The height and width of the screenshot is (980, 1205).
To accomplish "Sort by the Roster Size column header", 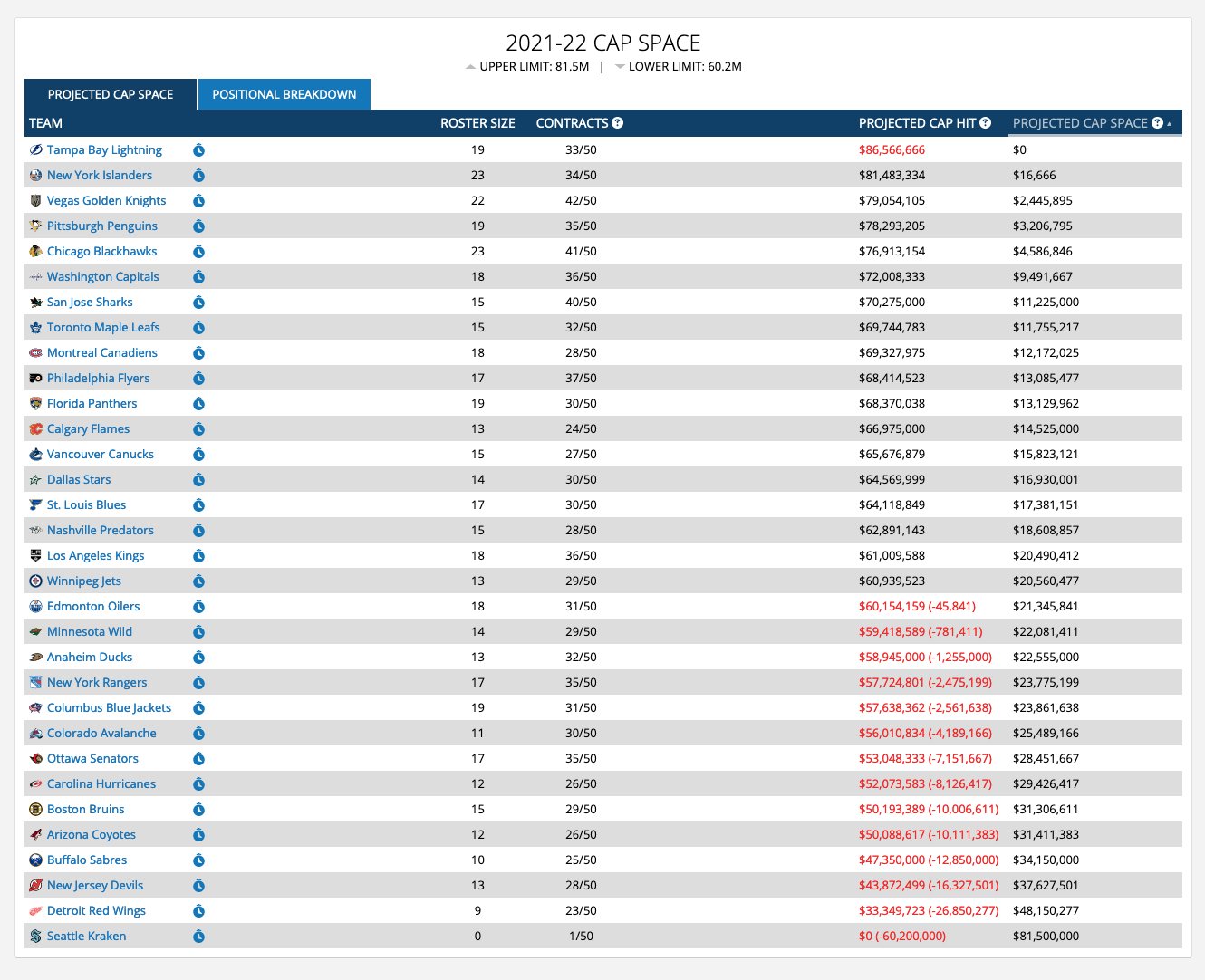I will pyautogui.click(x=477, y=123).
